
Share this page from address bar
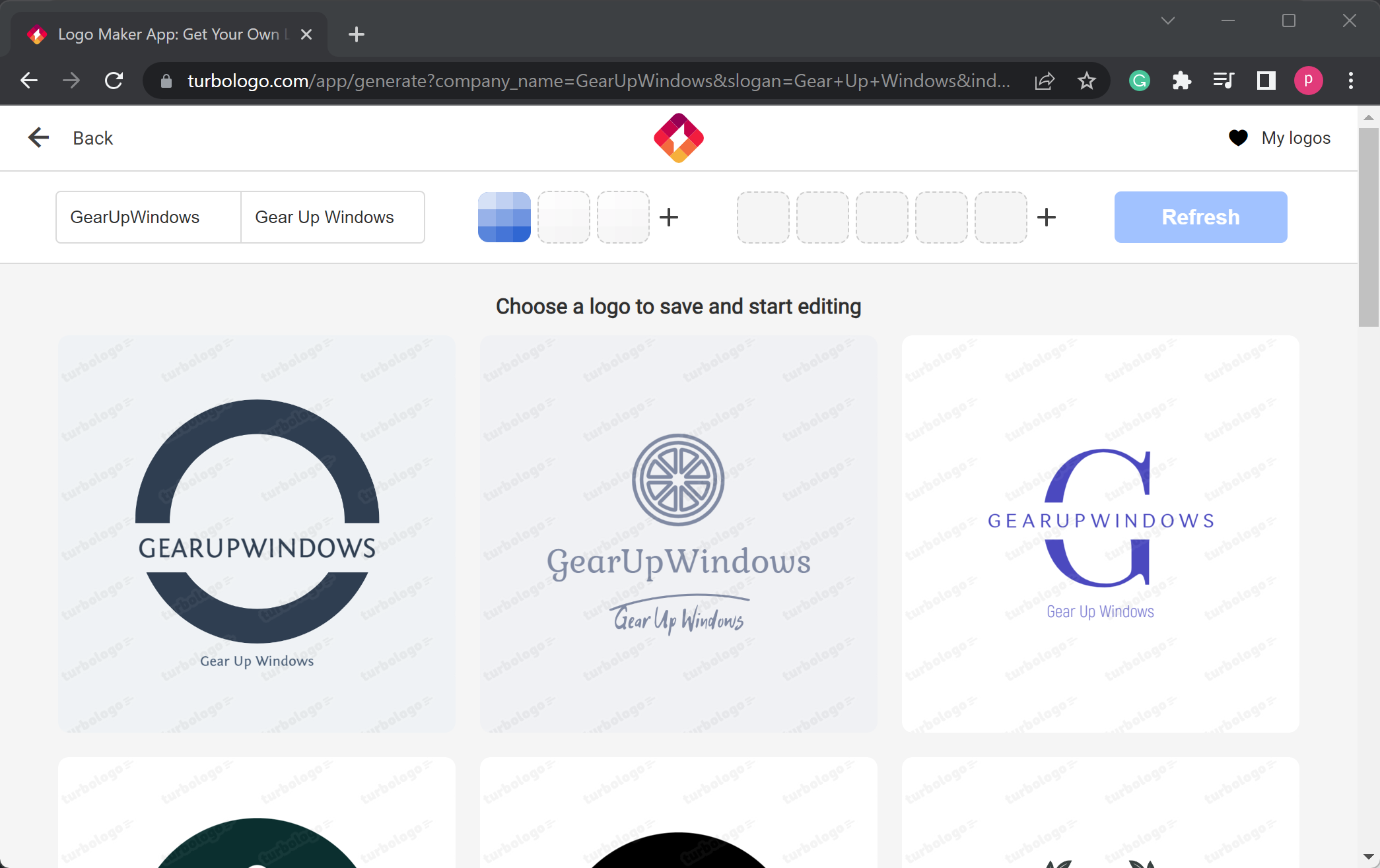(x=1045, y=81)
